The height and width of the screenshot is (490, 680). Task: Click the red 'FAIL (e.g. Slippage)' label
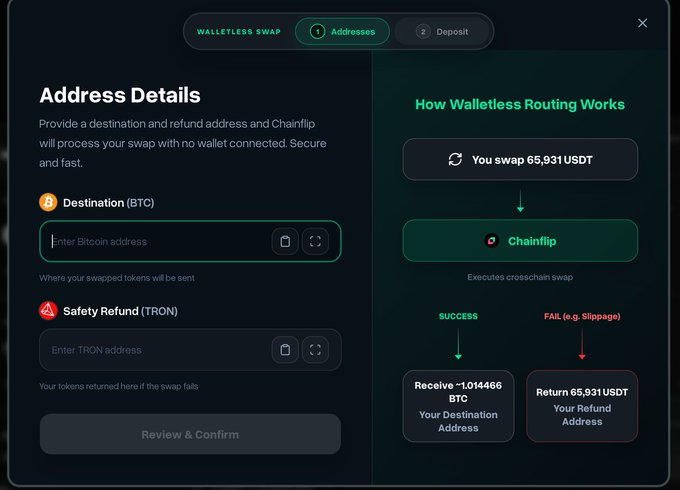[582, 316]
